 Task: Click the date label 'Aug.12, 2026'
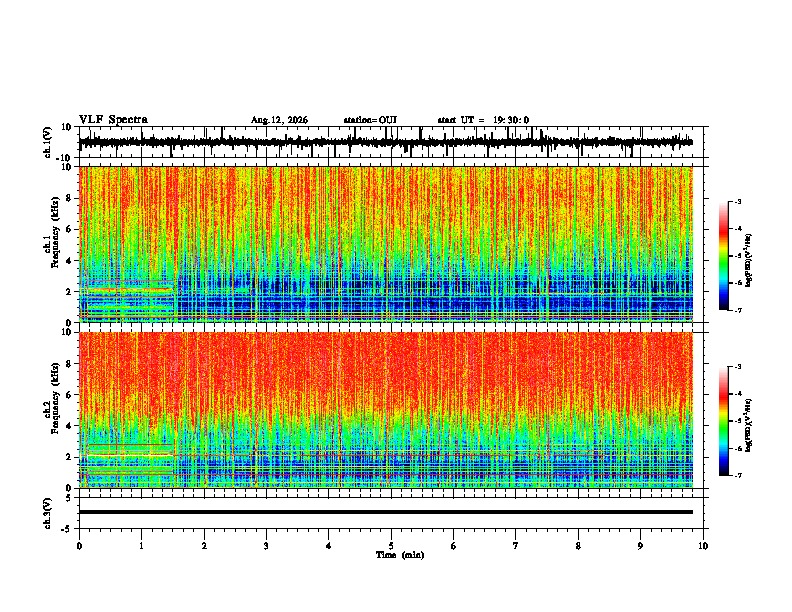pyautogui.click(x=279, y=120)
